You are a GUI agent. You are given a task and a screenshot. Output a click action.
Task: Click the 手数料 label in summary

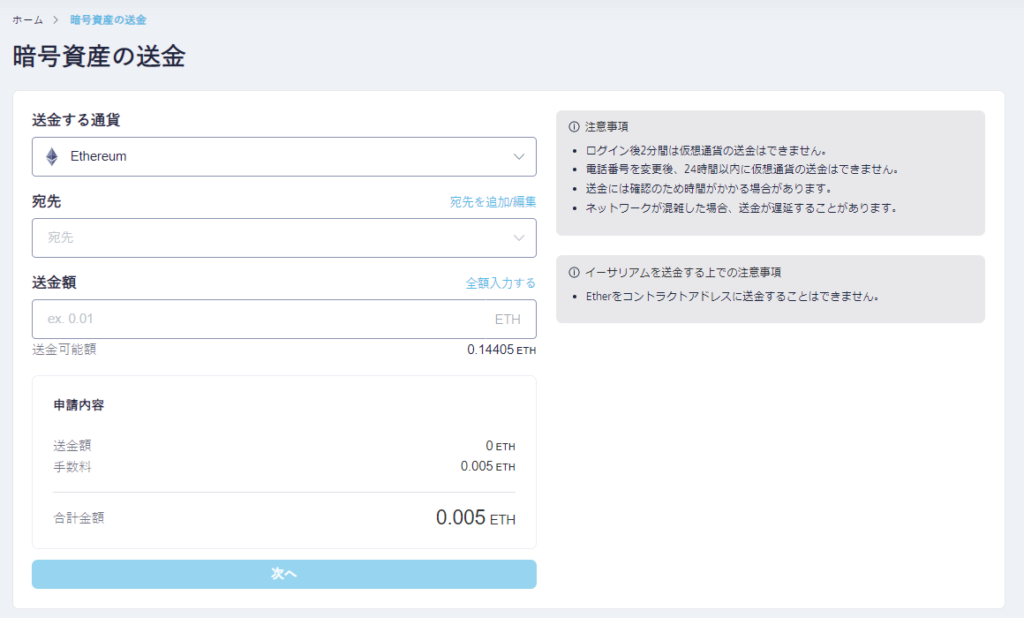pos(72,467)
